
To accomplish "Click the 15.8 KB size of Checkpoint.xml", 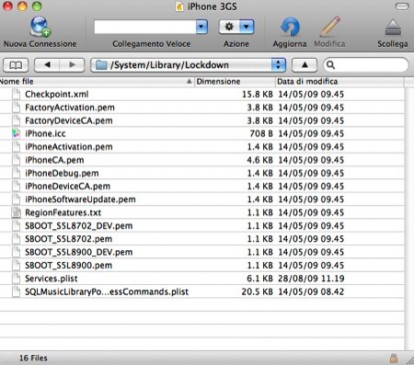I will 257,94.
